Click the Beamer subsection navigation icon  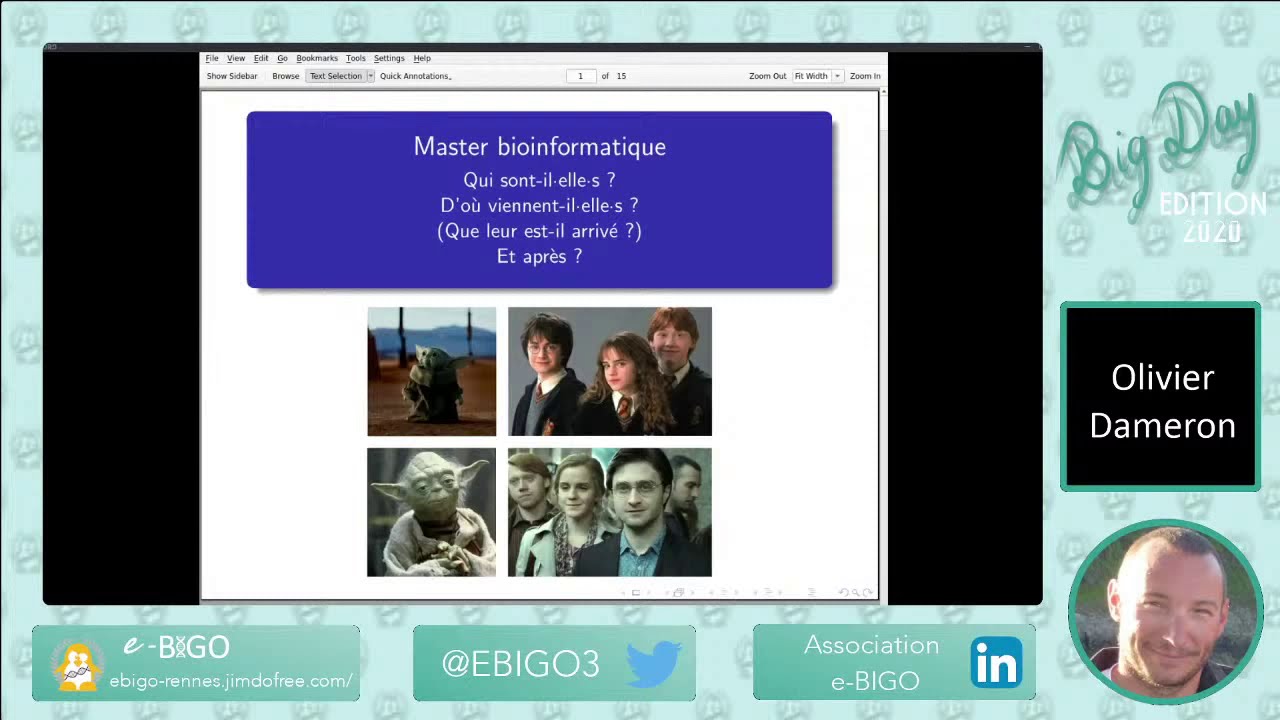724,592
